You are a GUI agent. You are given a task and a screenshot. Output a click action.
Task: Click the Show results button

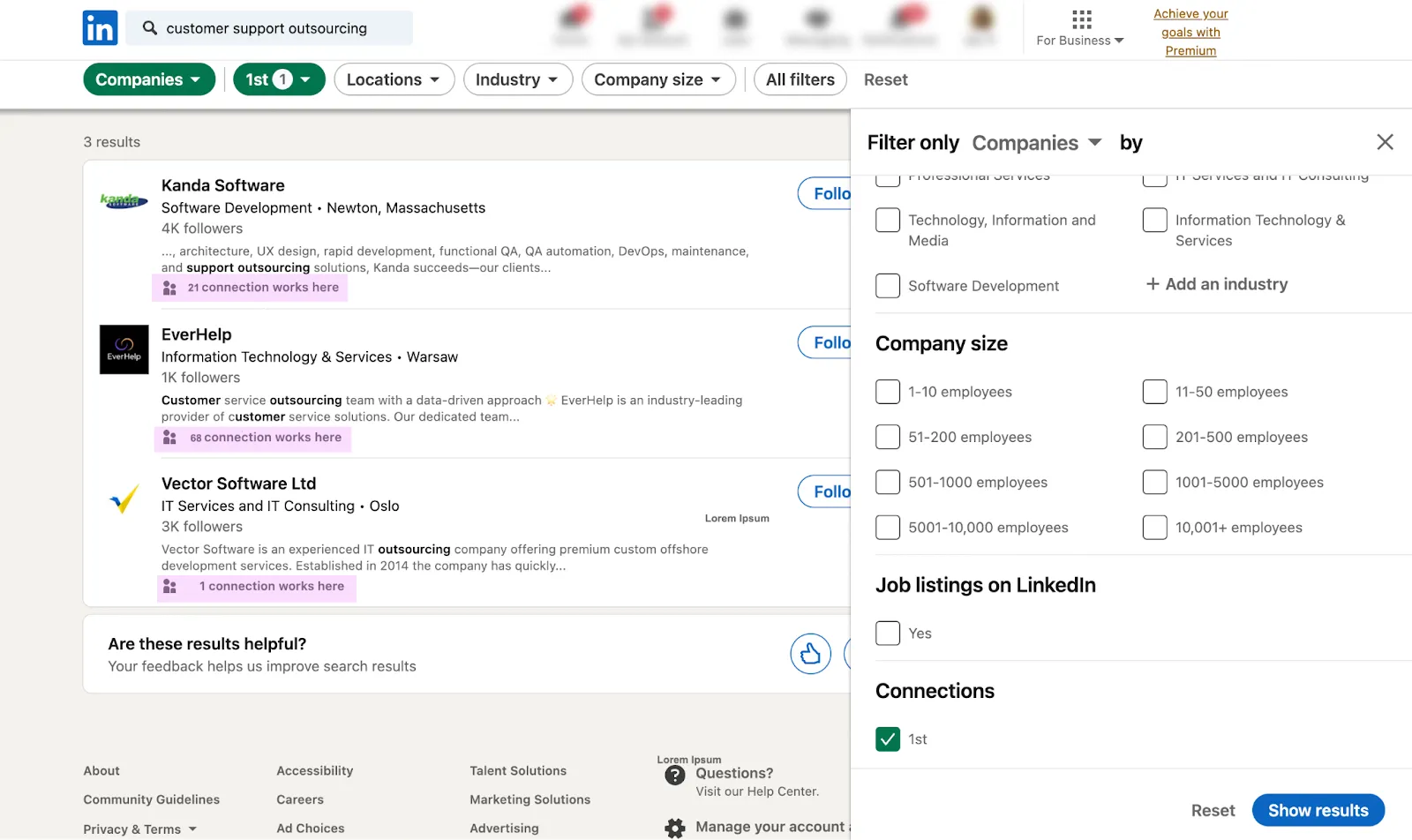pyautogui.click(x=1318, y=811)
